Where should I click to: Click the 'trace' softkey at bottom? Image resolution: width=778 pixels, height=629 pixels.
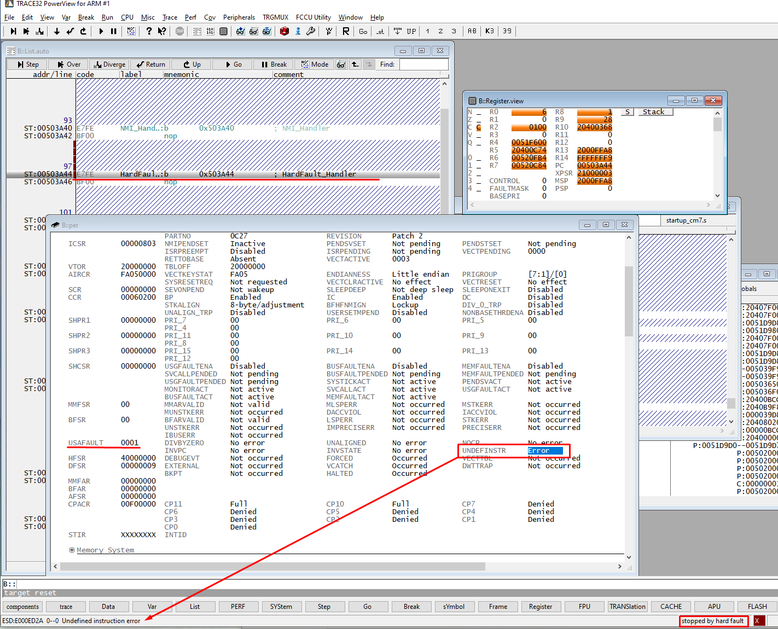pos(66,607)
